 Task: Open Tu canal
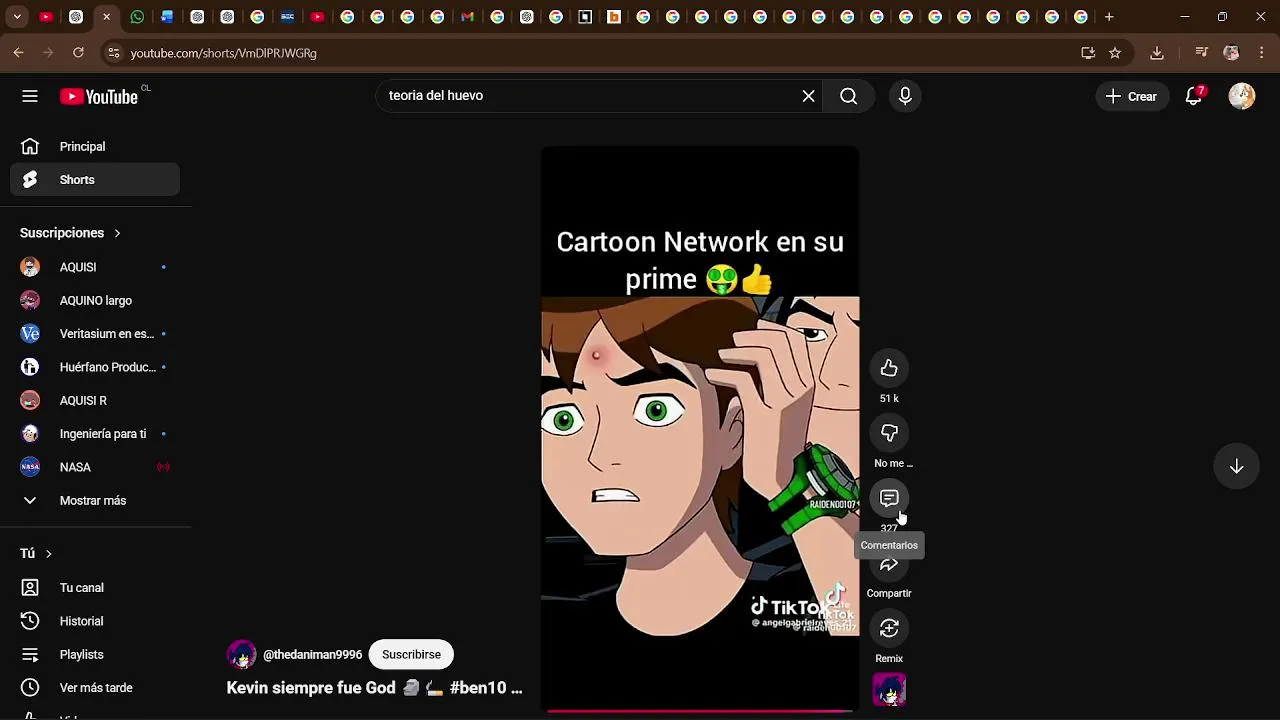(x=95, y=588)
